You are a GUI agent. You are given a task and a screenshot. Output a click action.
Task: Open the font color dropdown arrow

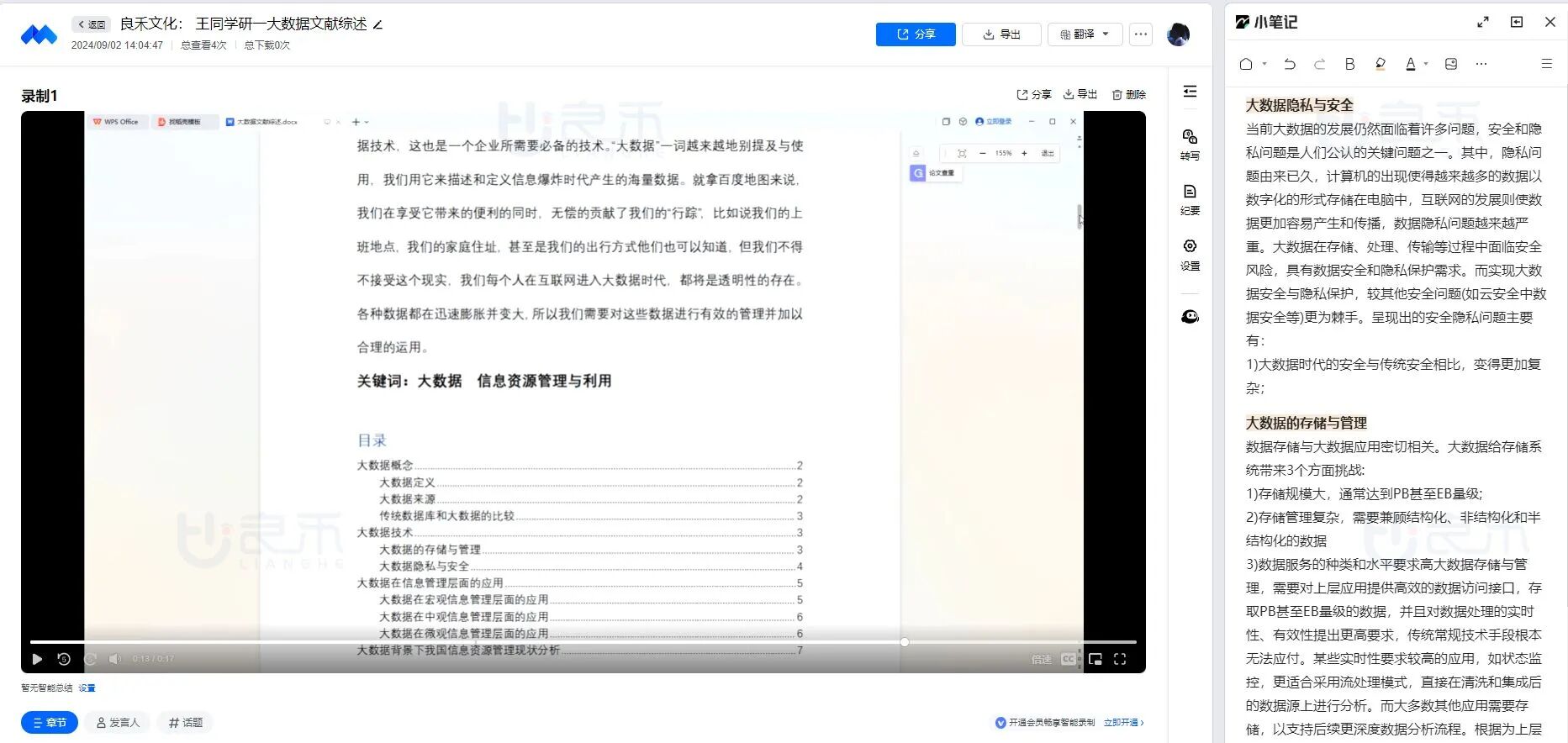click(1426, 64)
